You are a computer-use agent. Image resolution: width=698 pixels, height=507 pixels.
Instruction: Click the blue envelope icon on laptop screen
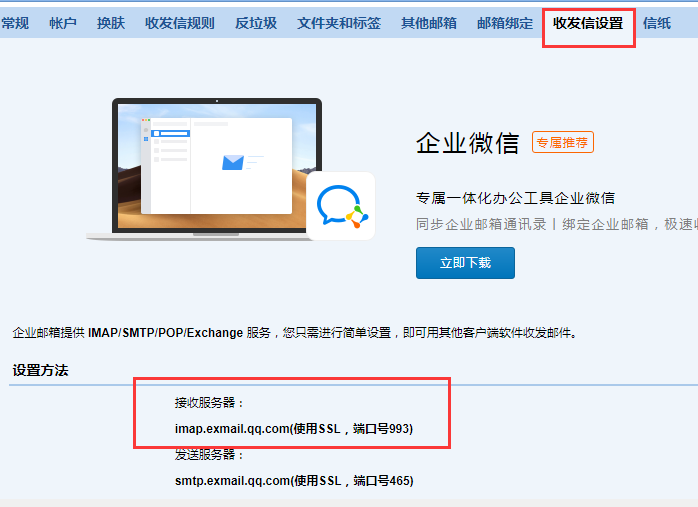pyautogui.click(x=233, y=162)
